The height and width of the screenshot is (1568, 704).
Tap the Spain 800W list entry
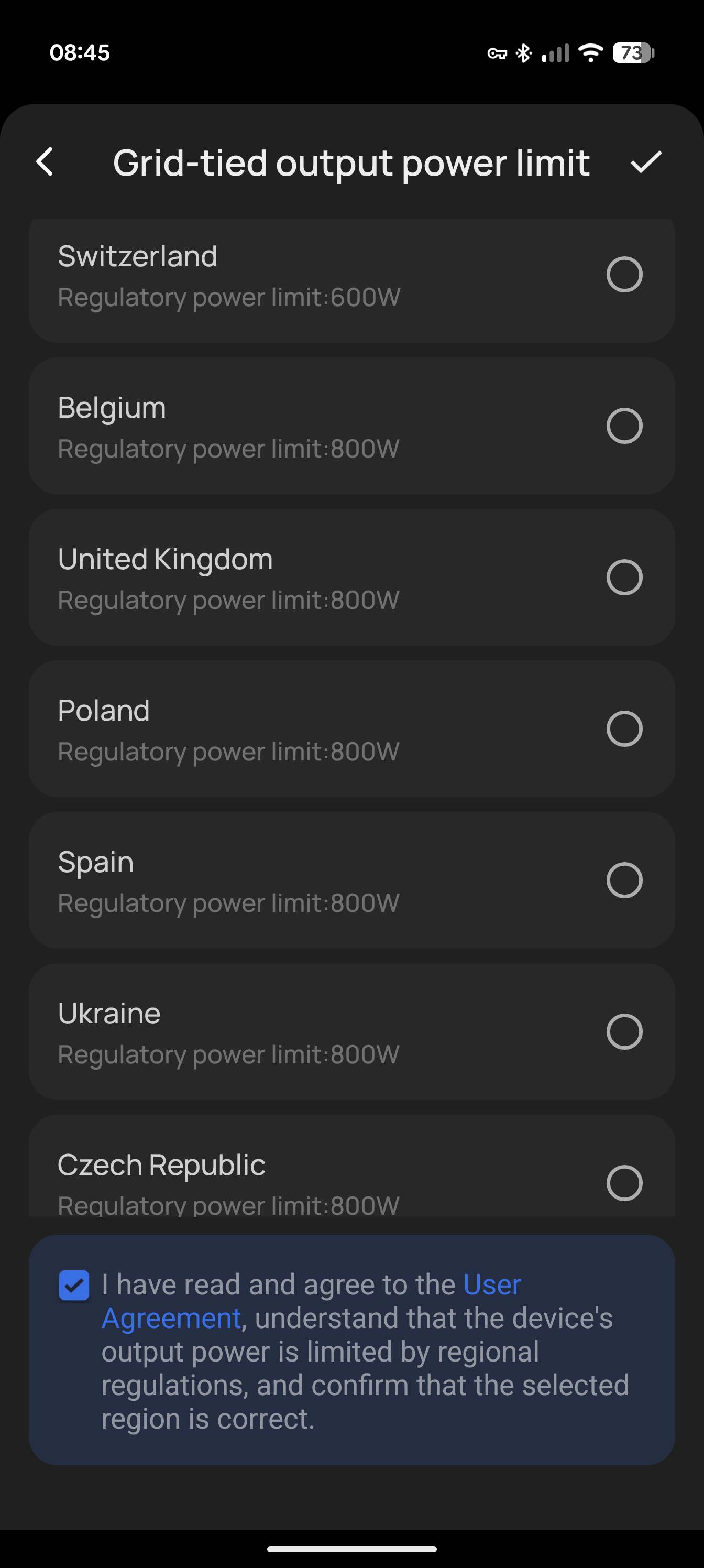(x=304, y=881)
